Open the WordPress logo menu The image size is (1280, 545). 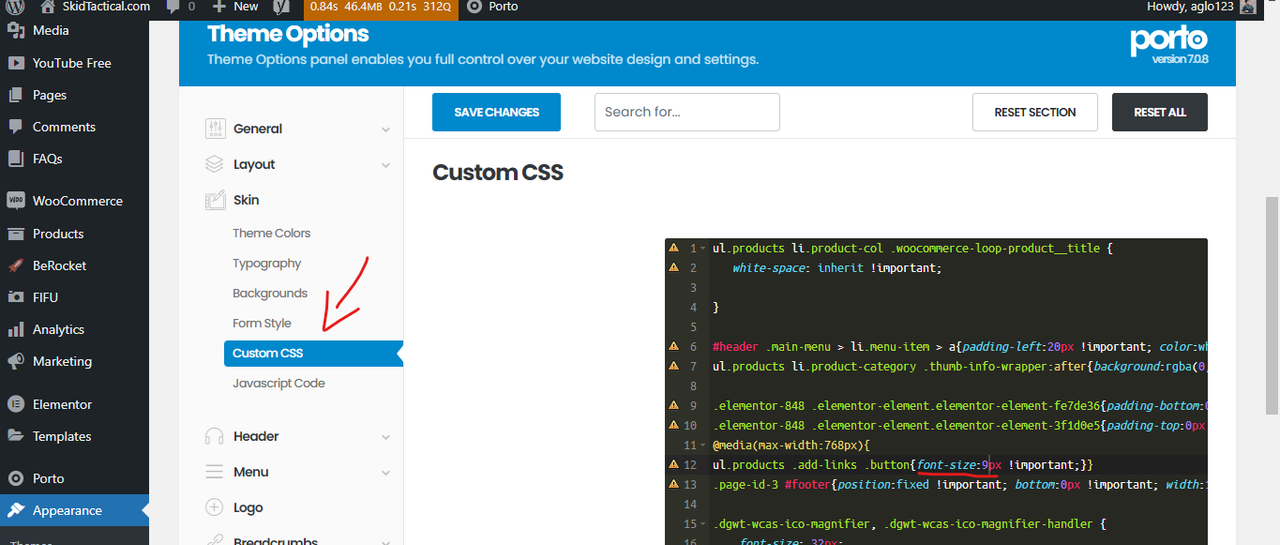pos(15,7)
